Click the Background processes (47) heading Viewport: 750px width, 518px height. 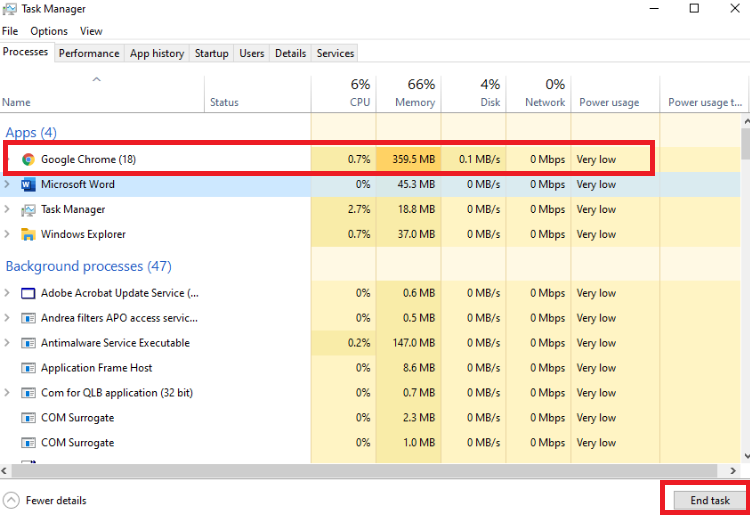(x=88, y=266)
